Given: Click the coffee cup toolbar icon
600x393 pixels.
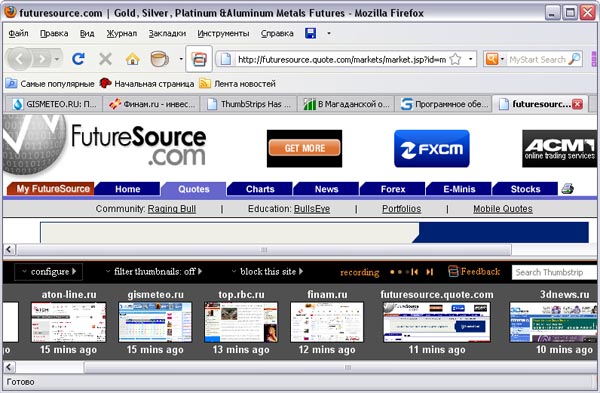Looking at the screenshot, I should coord(159,59).
